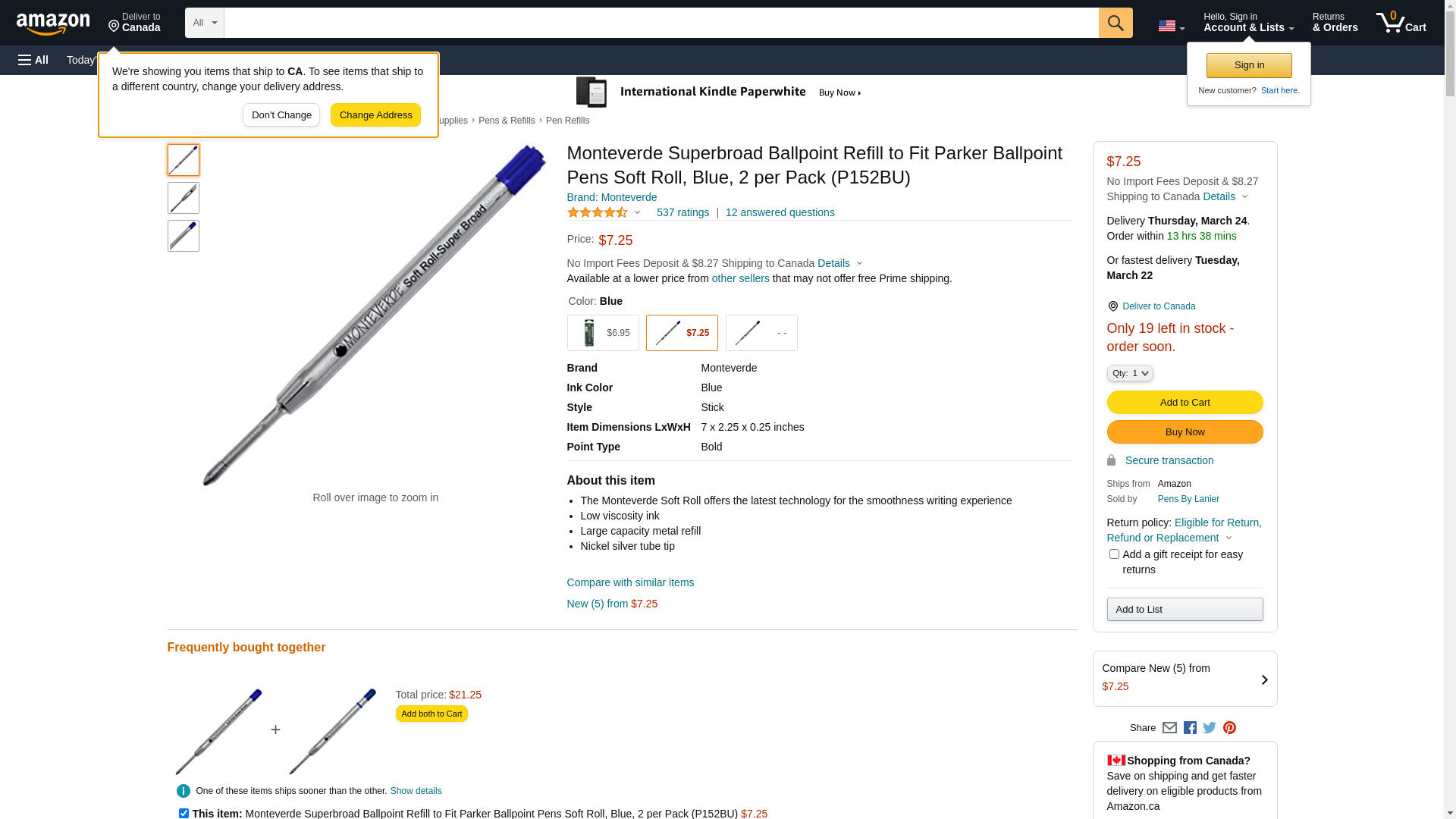The height and width of the screenshot is (819, 1456).
Task: Pin this product on Pinterest
Action: (1229, 728)
